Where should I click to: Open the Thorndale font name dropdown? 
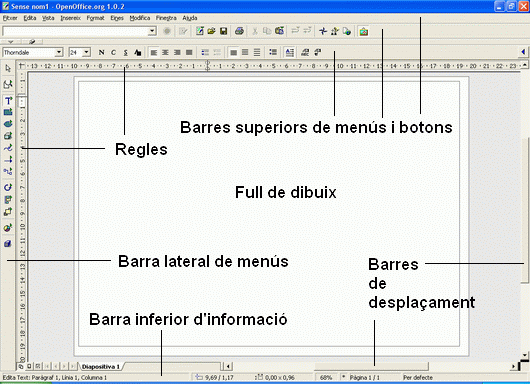pos(59,52)
